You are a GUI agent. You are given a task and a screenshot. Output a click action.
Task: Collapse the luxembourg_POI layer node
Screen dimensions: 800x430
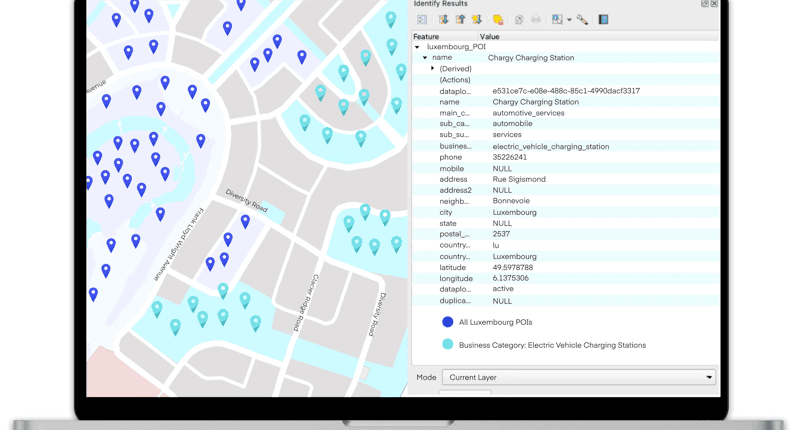coord(417,47)
